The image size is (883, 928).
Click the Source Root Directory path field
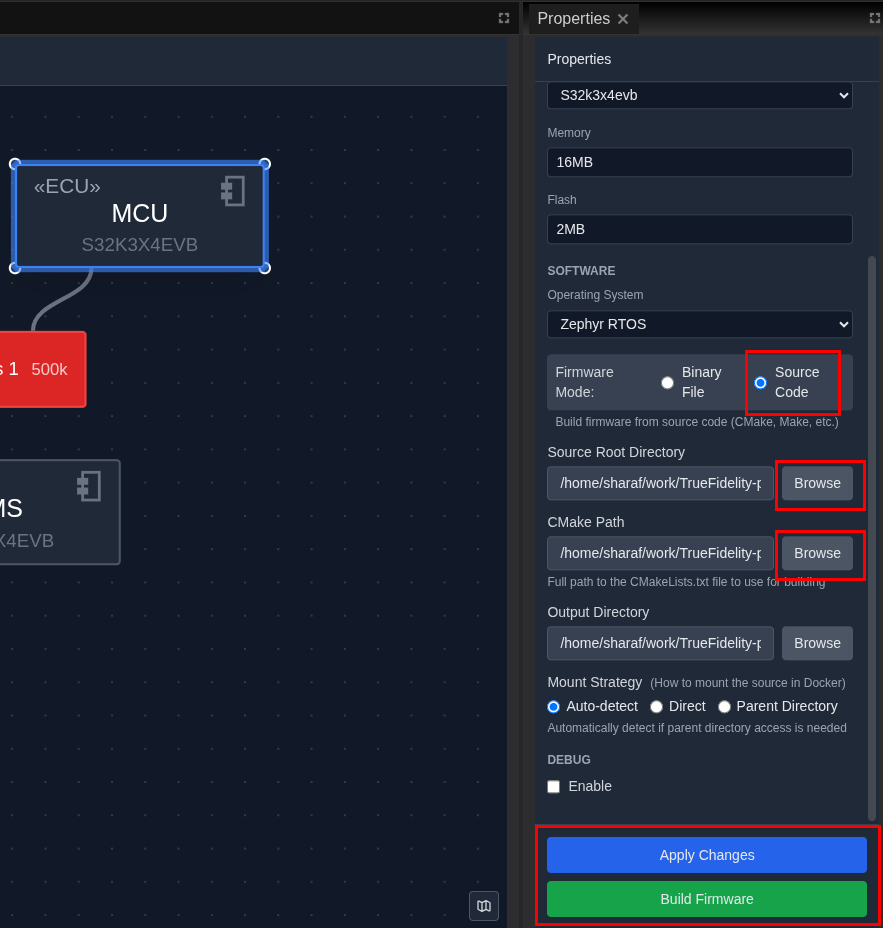click(x=660, y=484)
